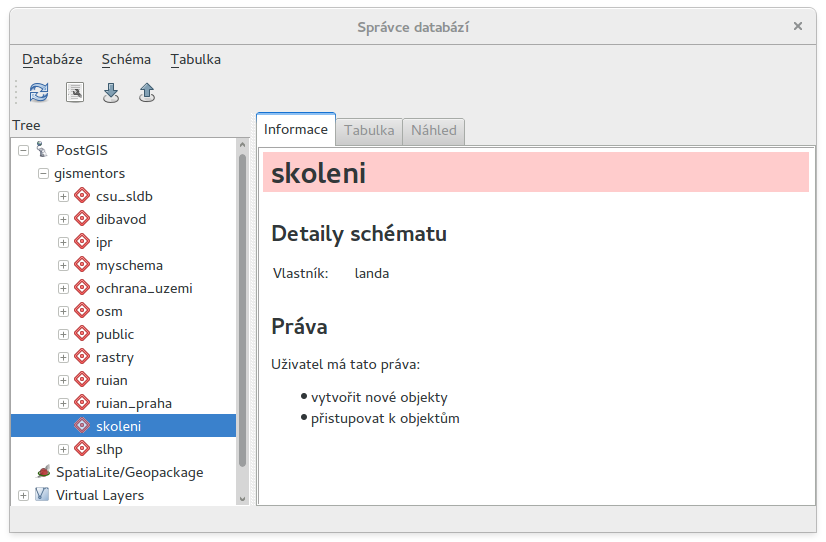Expand the osm schema
This screenshot has width=826, height=542.
click(63, 312)
